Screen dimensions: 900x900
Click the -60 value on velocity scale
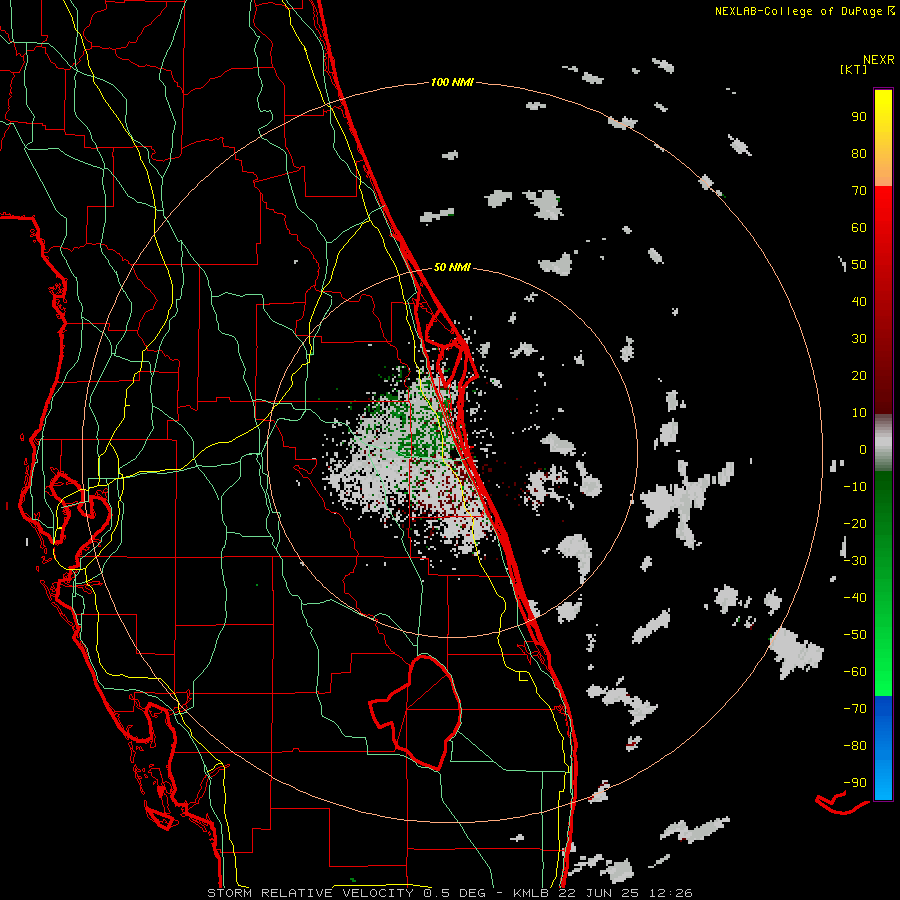855,672
